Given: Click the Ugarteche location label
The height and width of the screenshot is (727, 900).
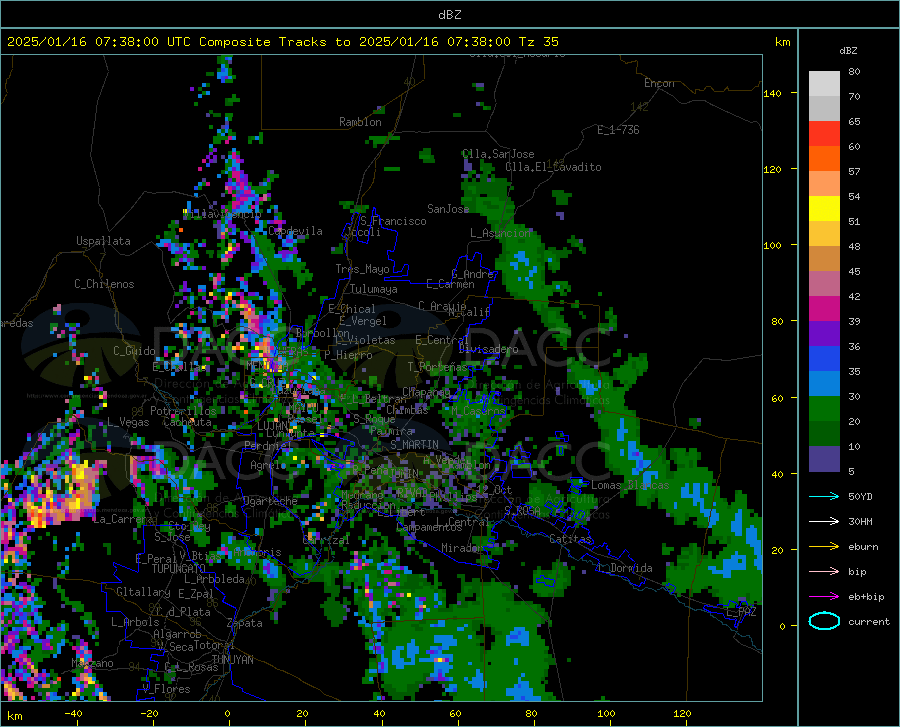Looking at the screenshot, I should coord(270,501).
